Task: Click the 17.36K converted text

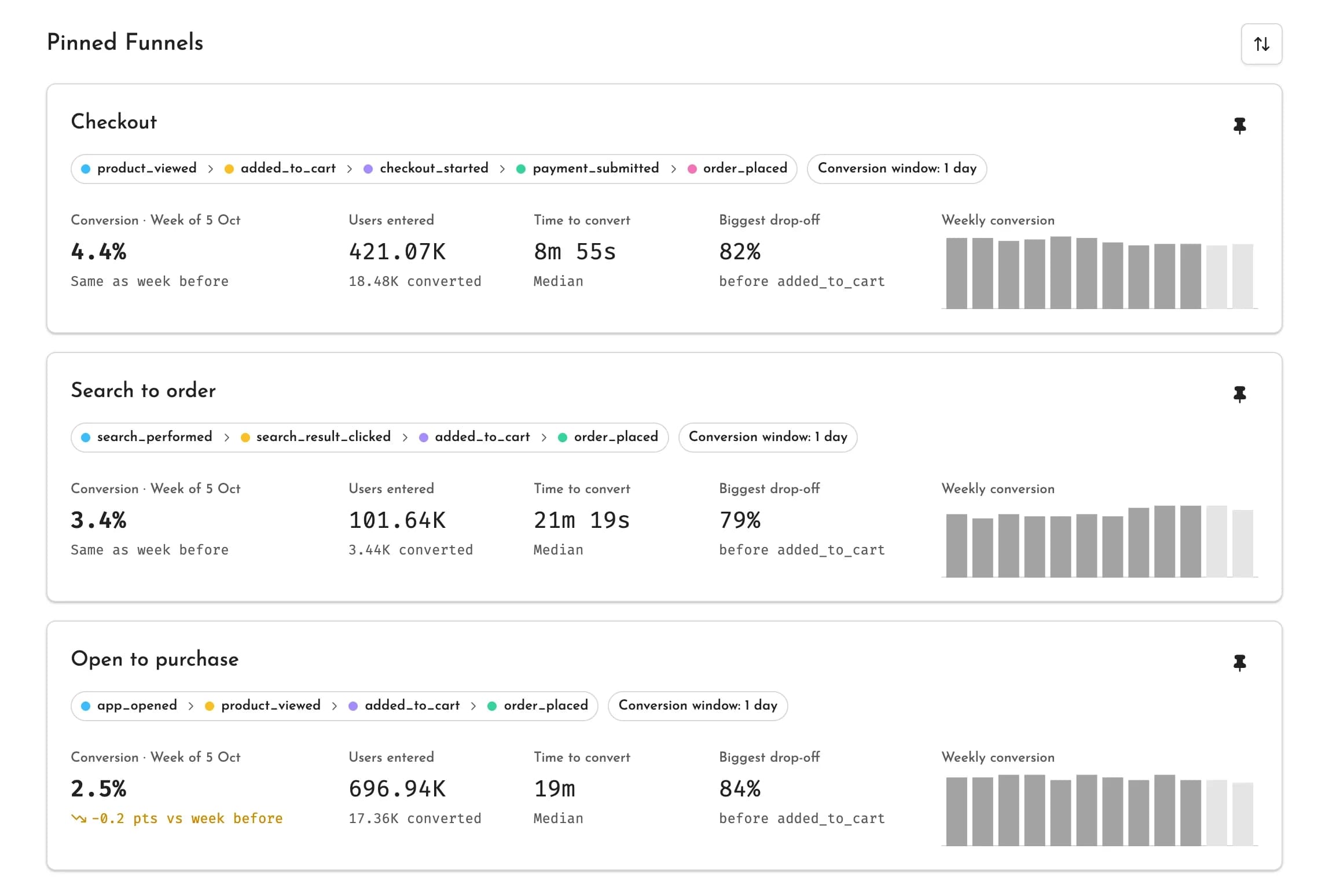Action: pyautogui.click(x=415, y=818)
